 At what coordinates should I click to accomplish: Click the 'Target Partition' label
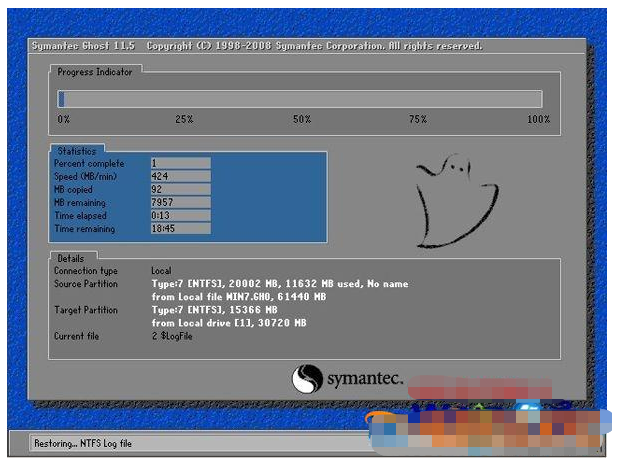86,310
